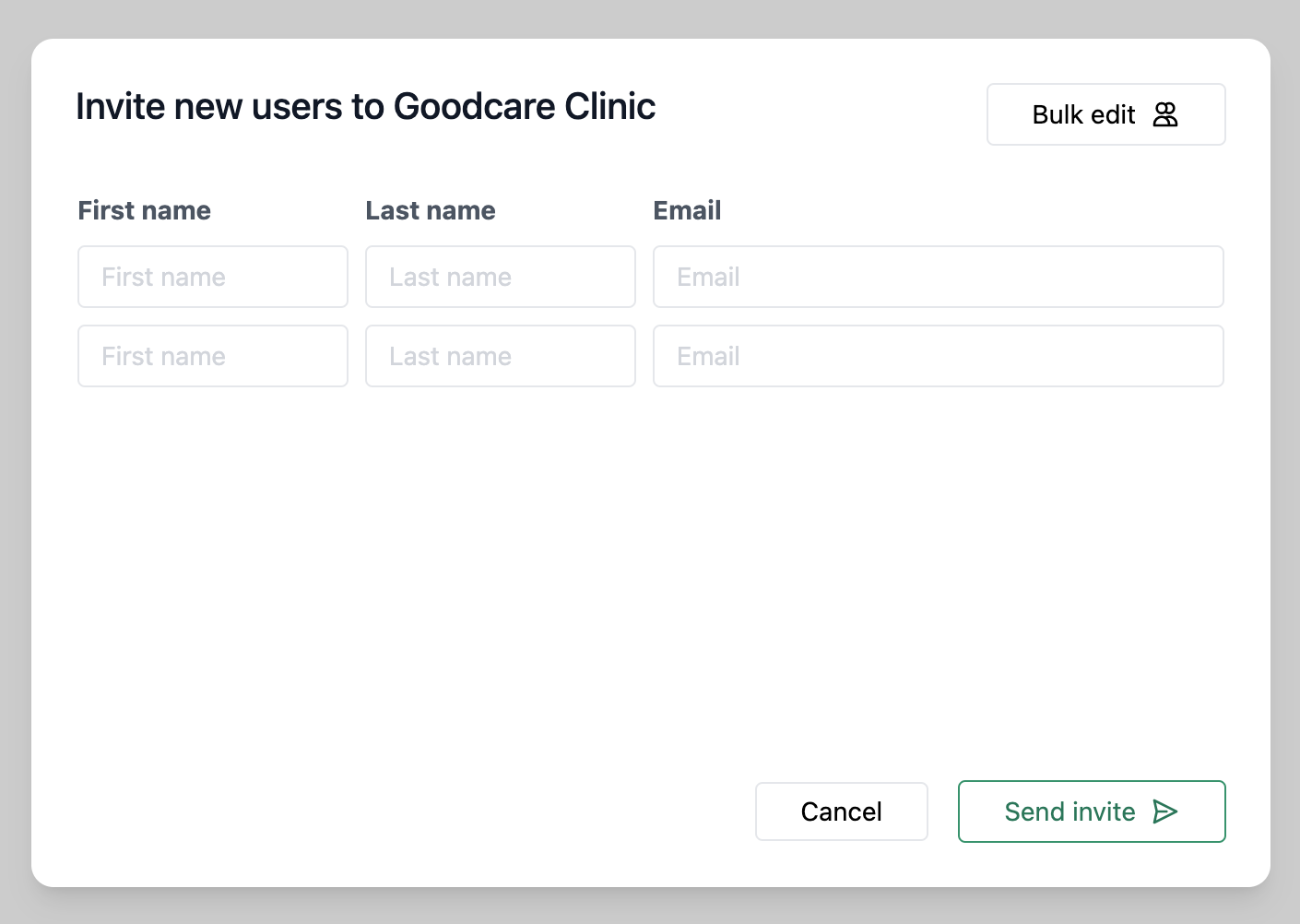Focus the first row First name field

pyautogui.click(x=213, y=277)
